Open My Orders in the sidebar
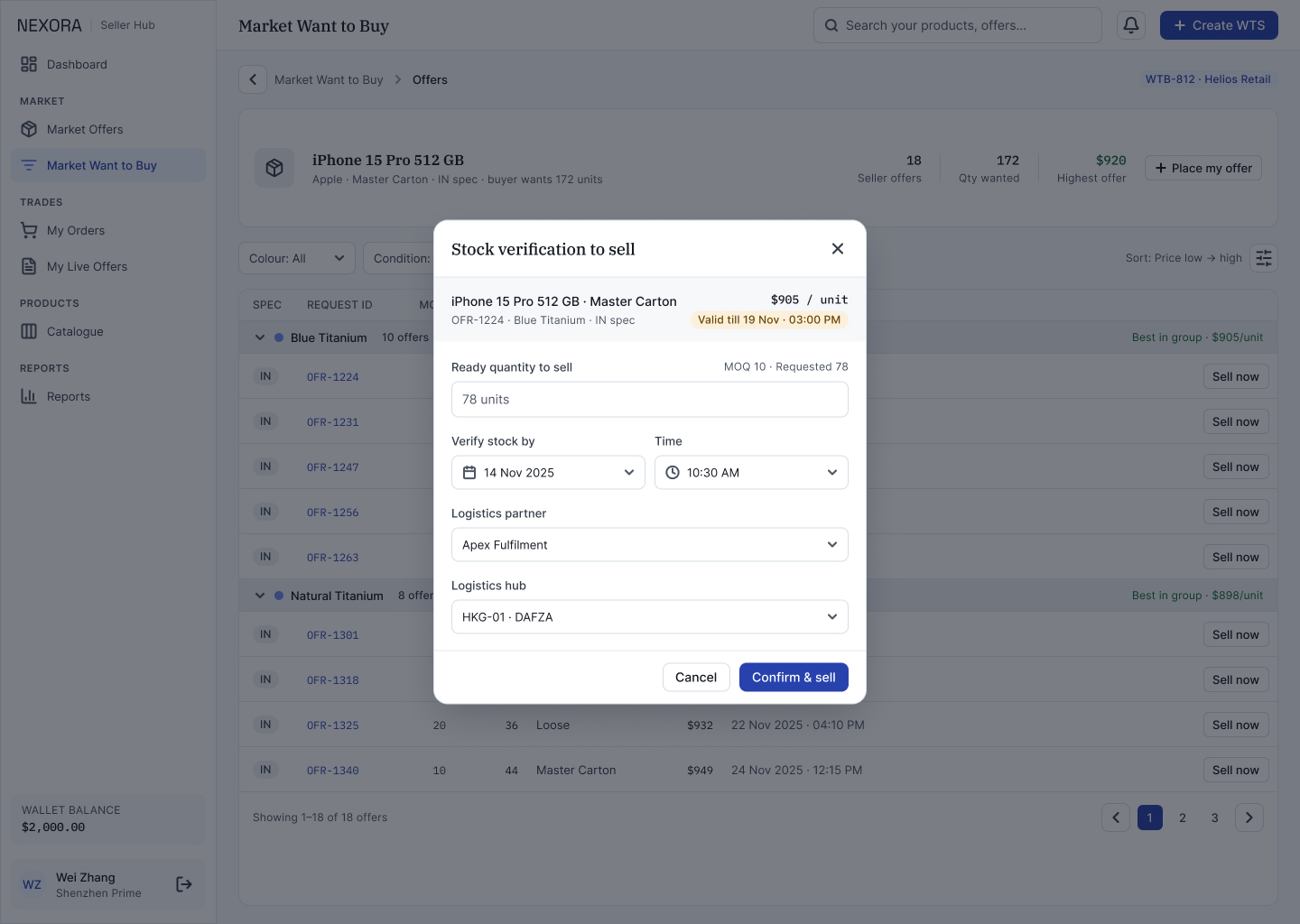The width and height of the screenshot is (1300, 924). [x=108, y=231]
